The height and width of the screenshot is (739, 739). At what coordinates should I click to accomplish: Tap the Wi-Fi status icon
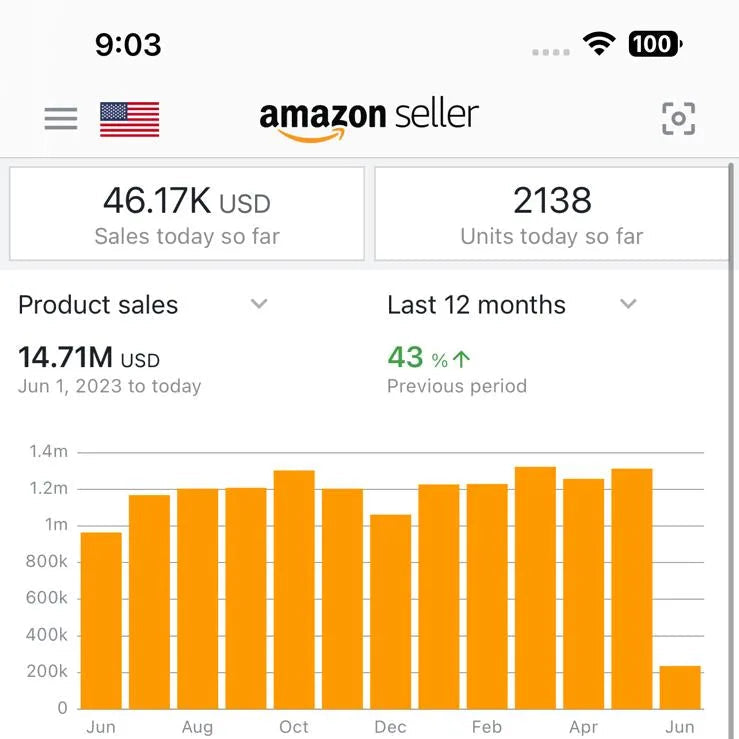point(599,44)
